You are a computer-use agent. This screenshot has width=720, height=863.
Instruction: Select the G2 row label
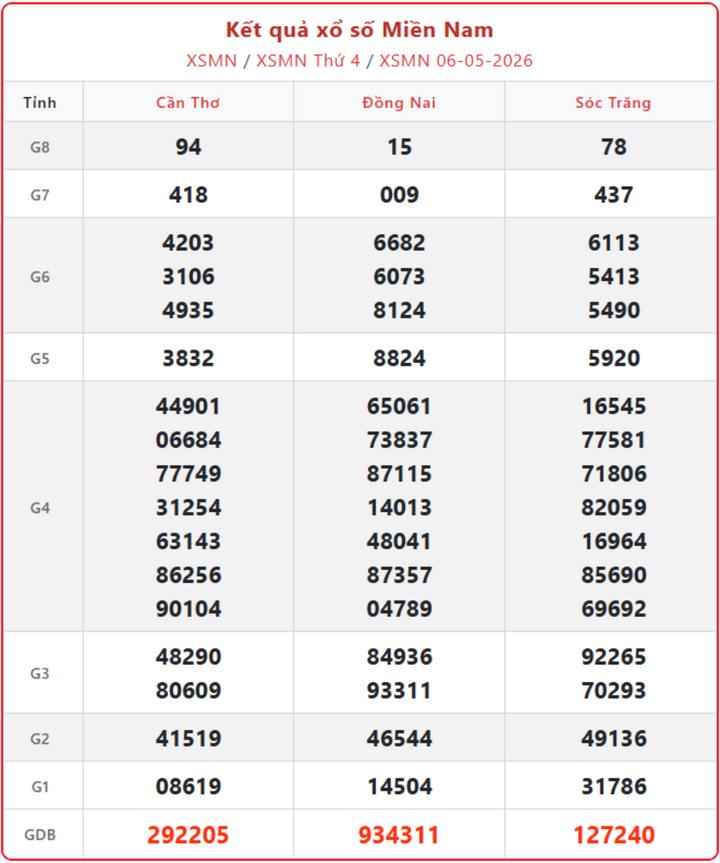(x=40, y=738)
